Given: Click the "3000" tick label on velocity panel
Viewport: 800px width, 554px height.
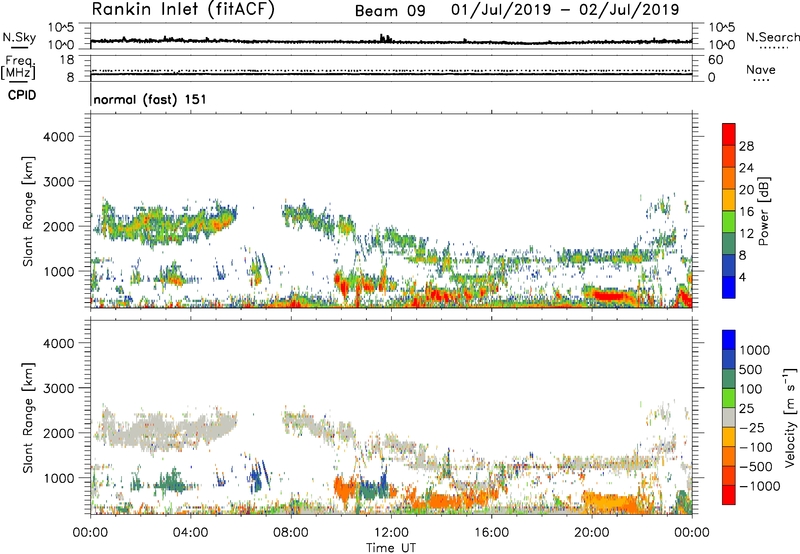Looking at the screenshot, I should 58,388.
